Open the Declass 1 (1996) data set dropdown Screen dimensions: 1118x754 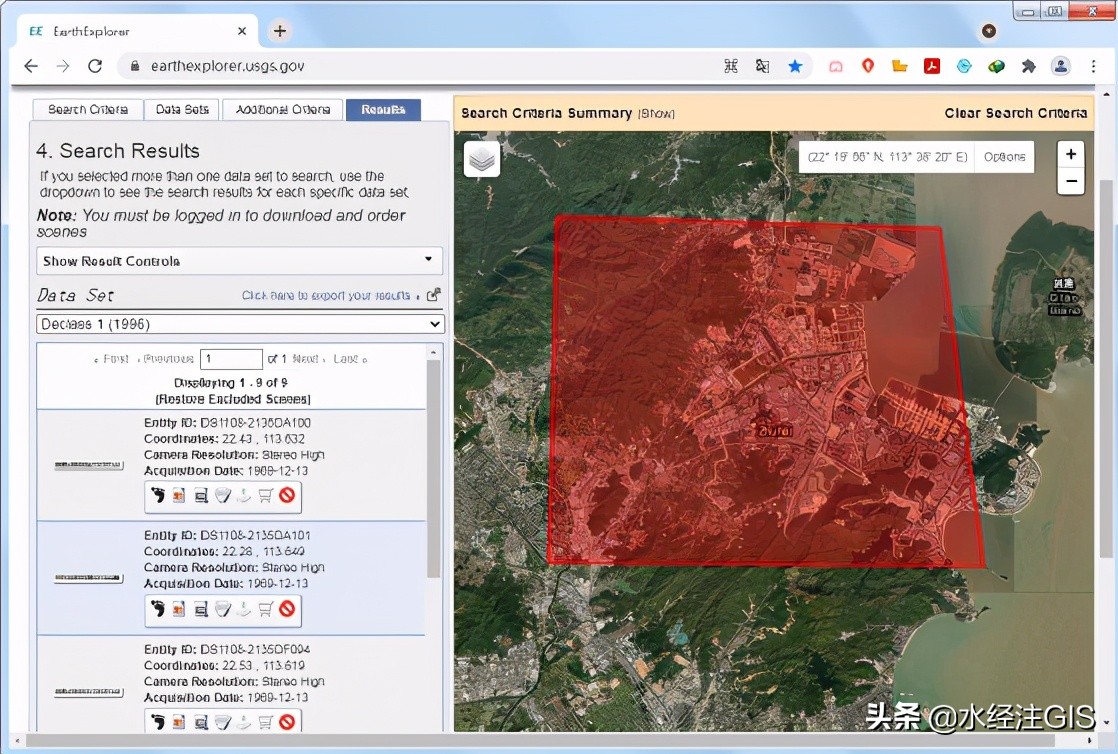[240, 324]
